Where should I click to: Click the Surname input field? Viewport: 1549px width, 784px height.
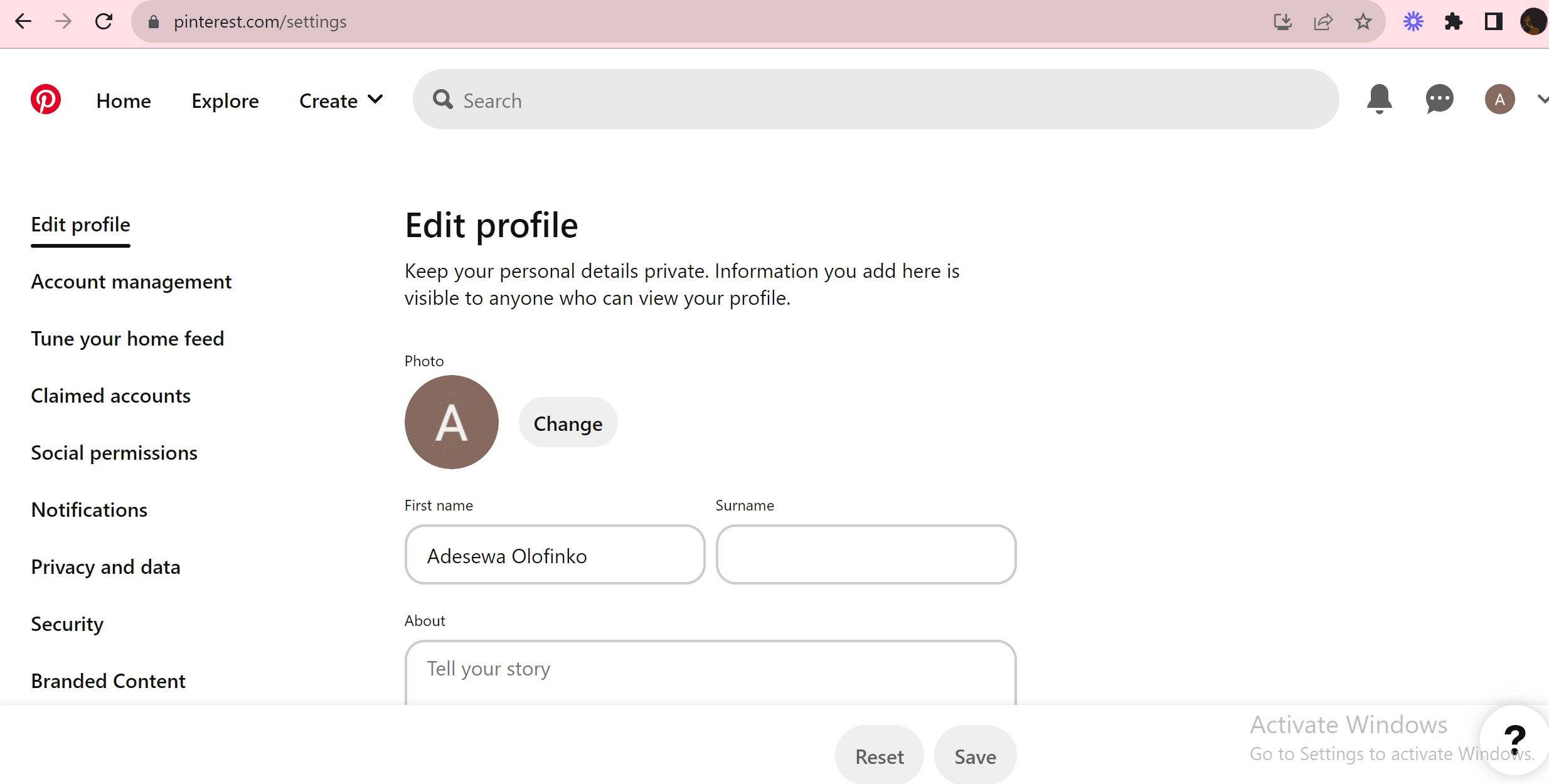865,554
